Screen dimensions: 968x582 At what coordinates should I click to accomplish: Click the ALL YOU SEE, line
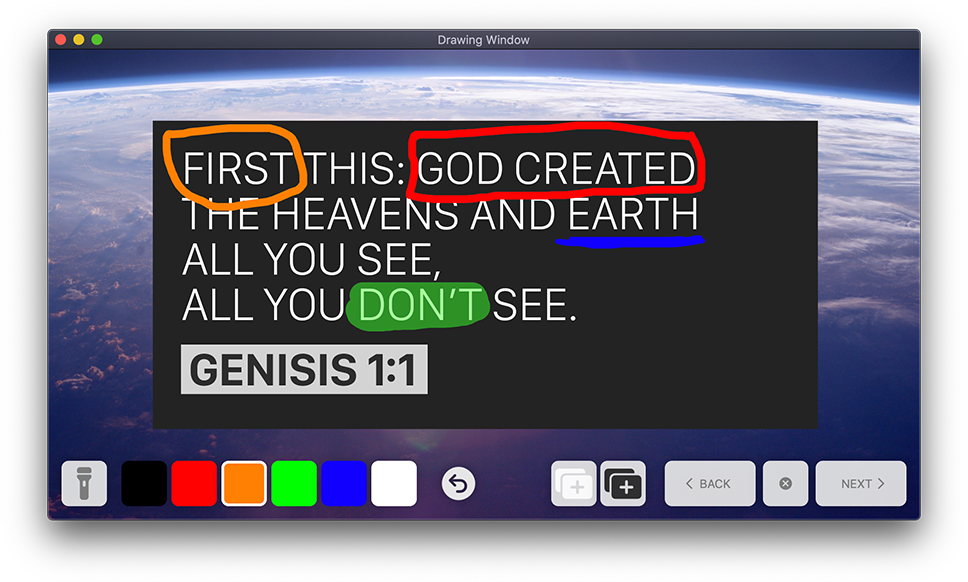click(x=312, y=259)
